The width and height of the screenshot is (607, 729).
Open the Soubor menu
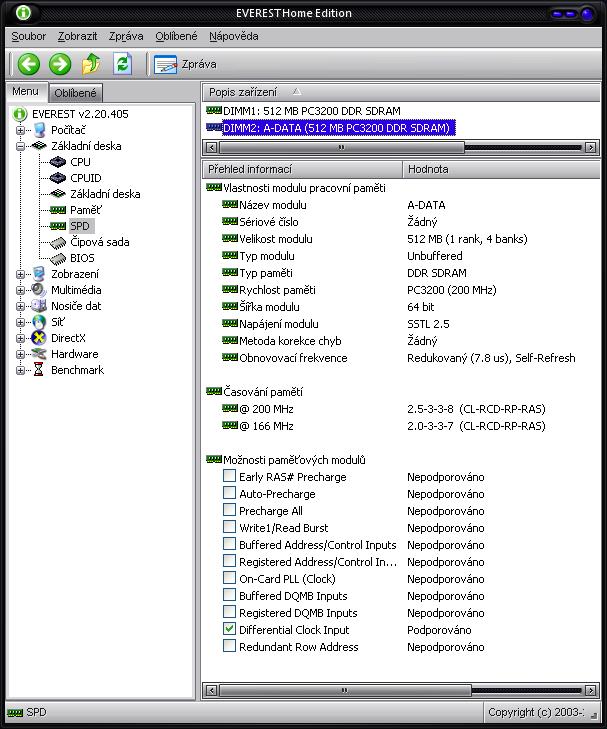point(29,36)
